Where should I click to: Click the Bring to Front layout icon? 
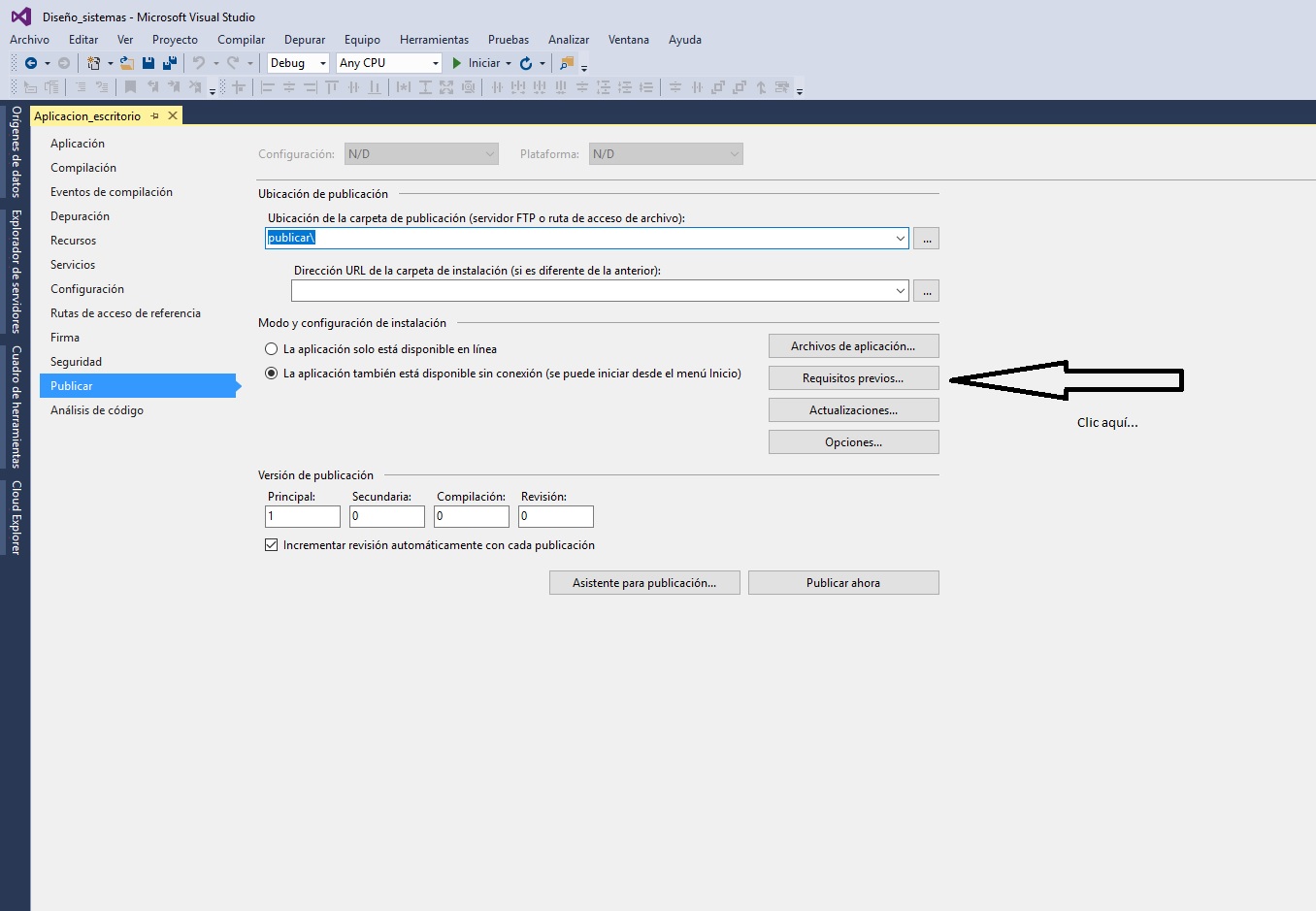[x=718, y=87]
